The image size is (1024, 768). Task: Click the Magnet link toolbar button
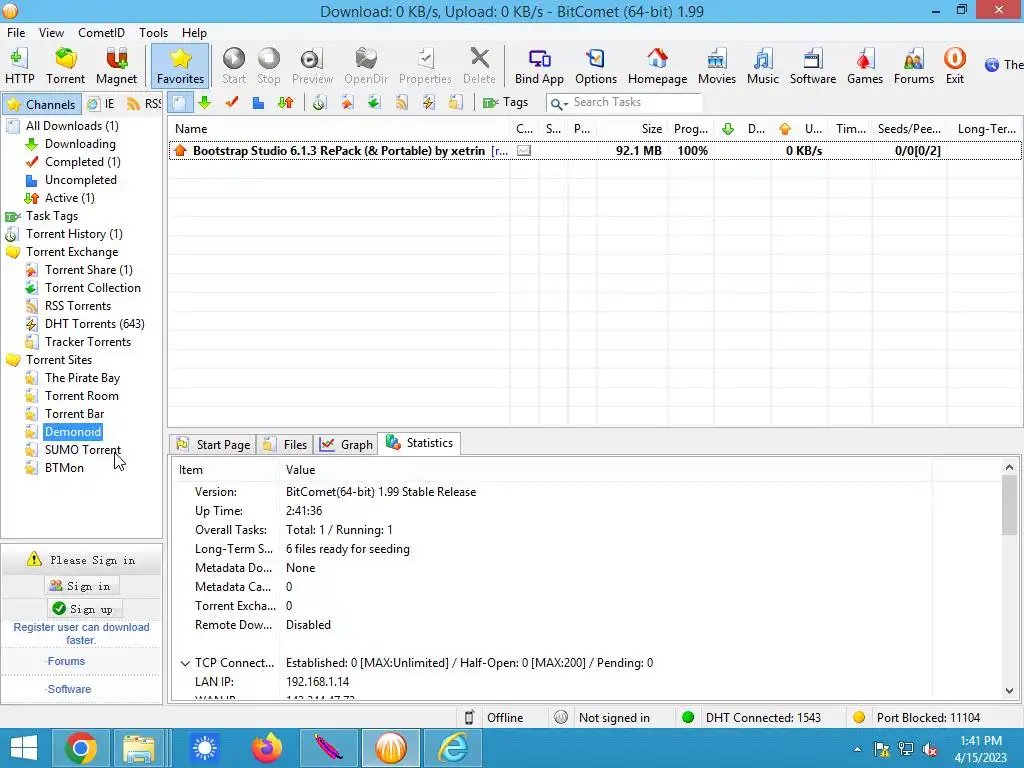(116, 66)
